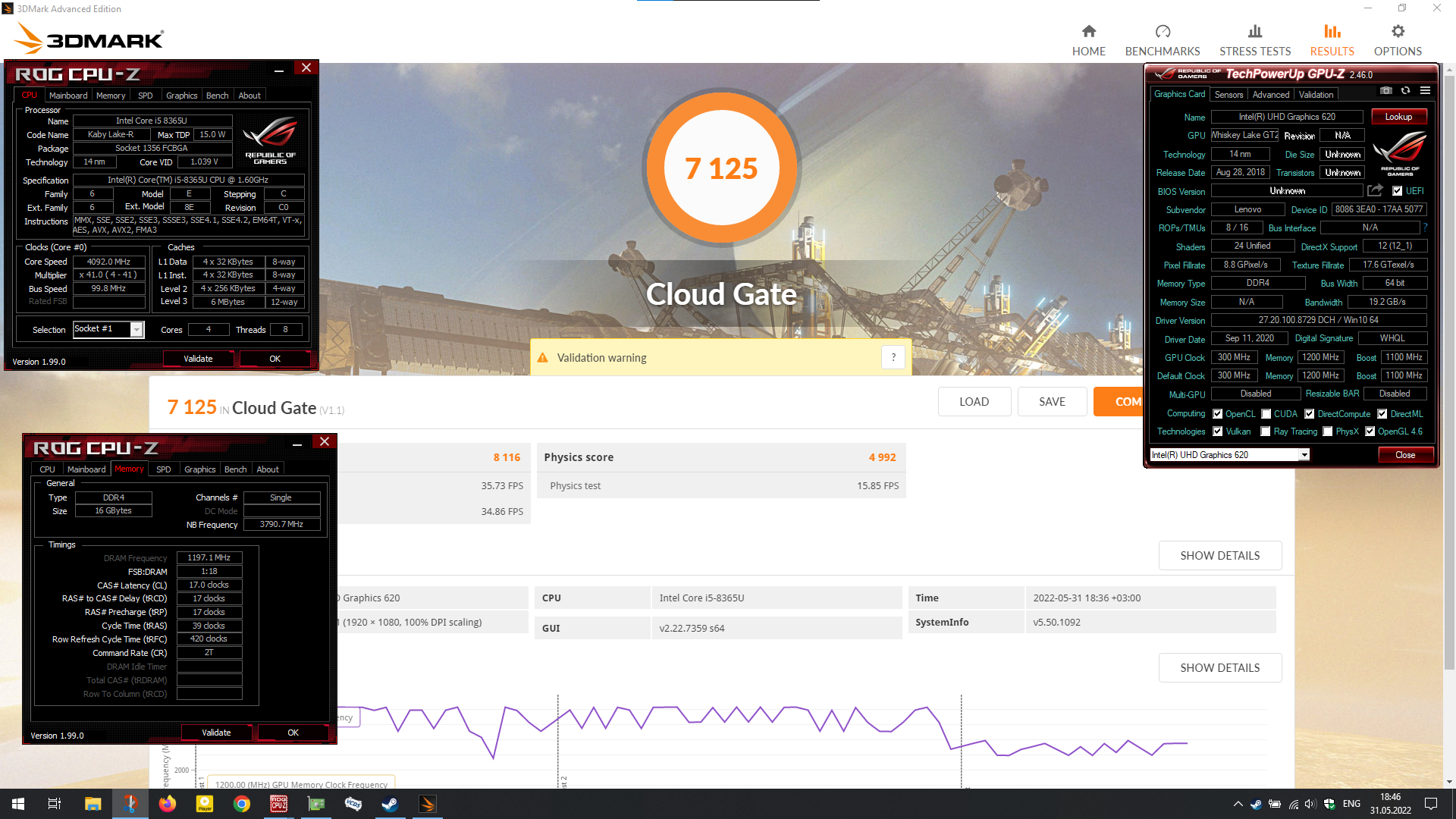Click the ENG language indicator
1456x819 pixels.
[x=1351, y=804]
